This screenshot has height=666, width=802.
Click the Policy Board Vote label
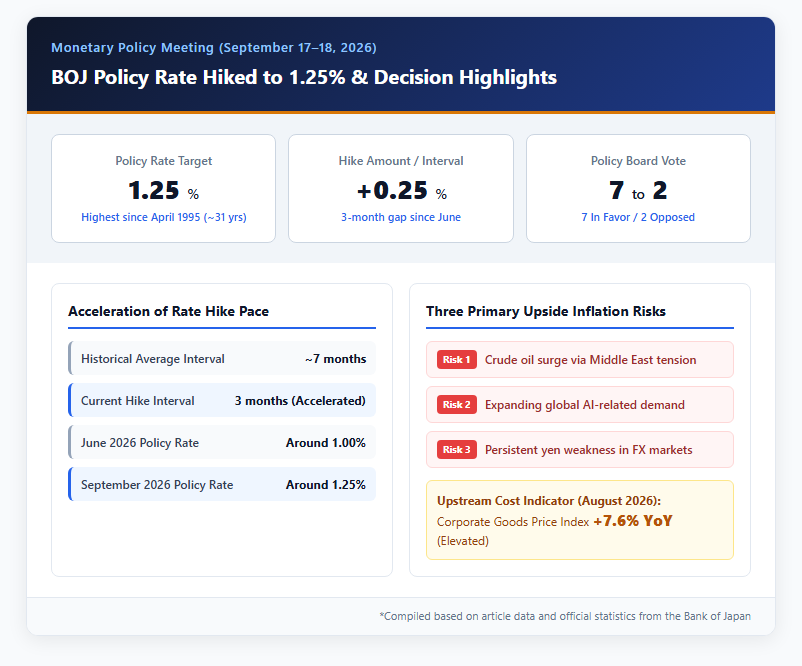coord(638,161)
